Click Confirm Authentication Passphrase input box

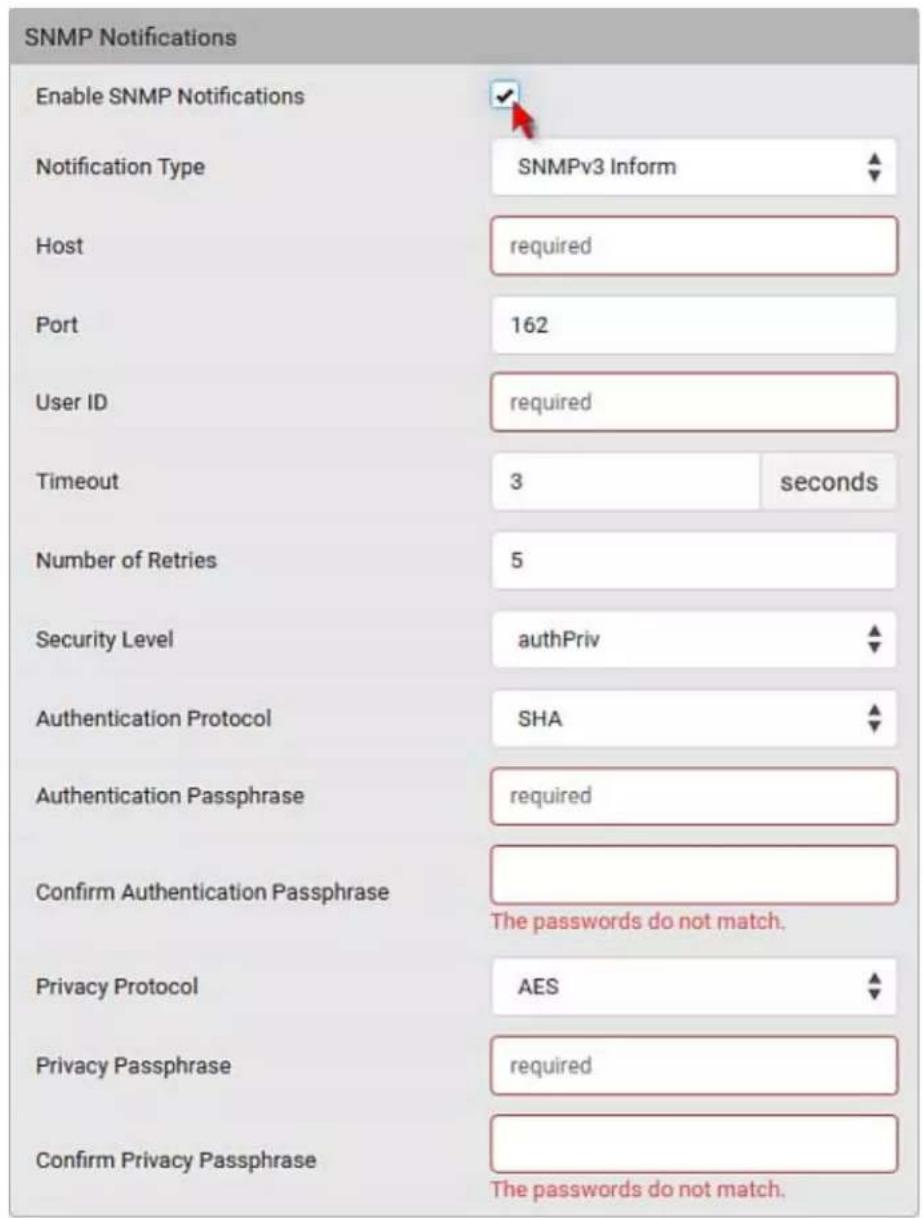[x=694, y=875]
